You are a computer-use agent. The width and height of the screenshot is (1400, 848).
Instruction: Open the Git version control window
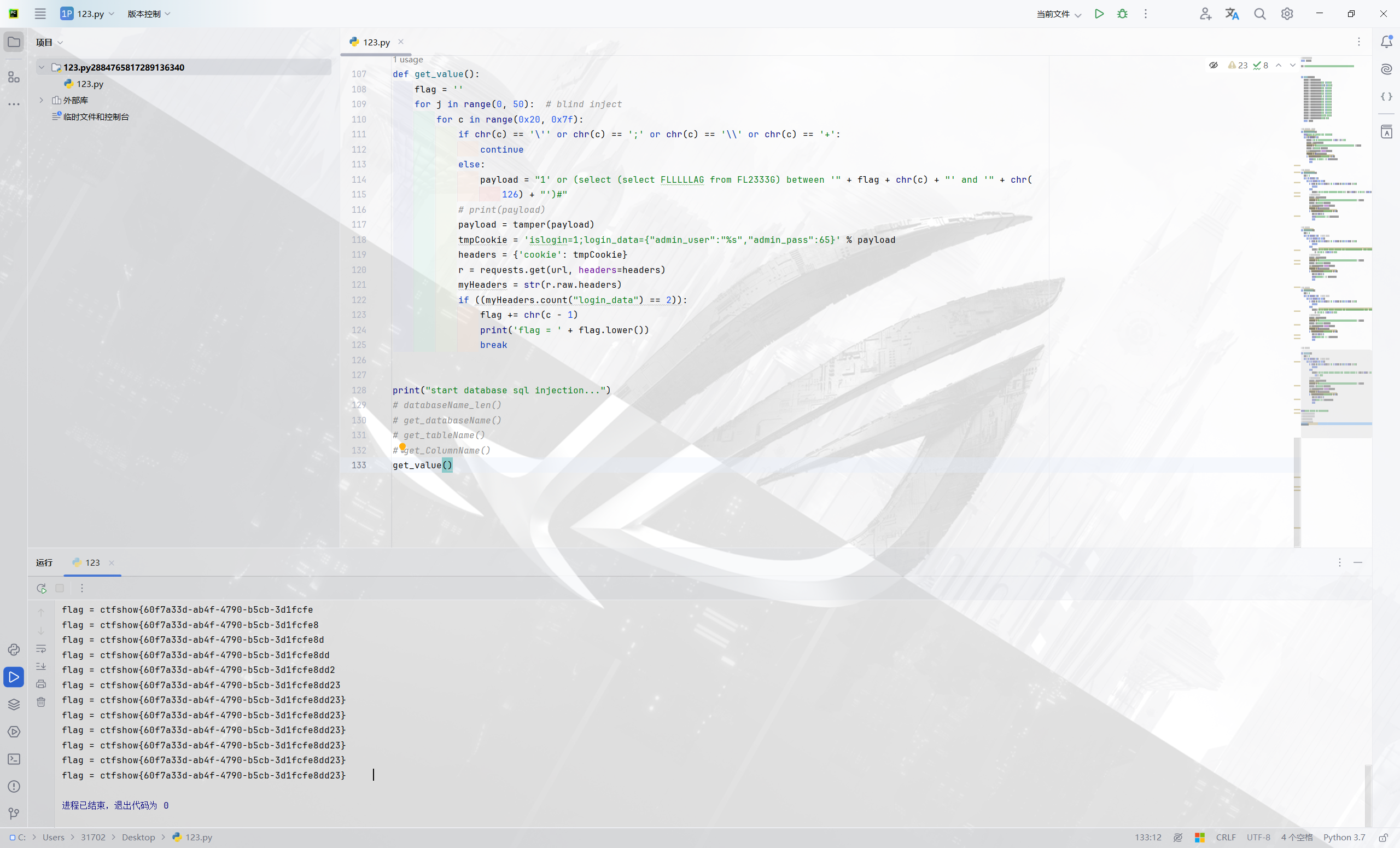[14, 814]
